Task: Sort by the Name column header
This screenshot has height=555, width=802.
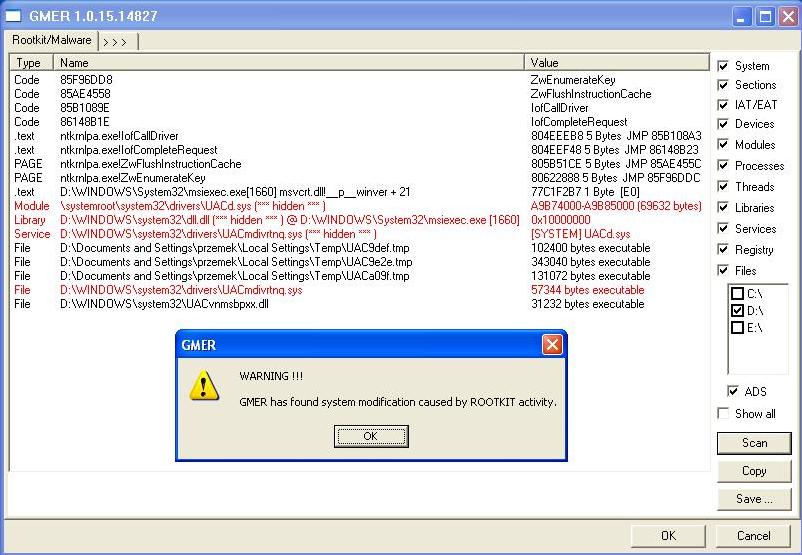Action: point(289,62)
